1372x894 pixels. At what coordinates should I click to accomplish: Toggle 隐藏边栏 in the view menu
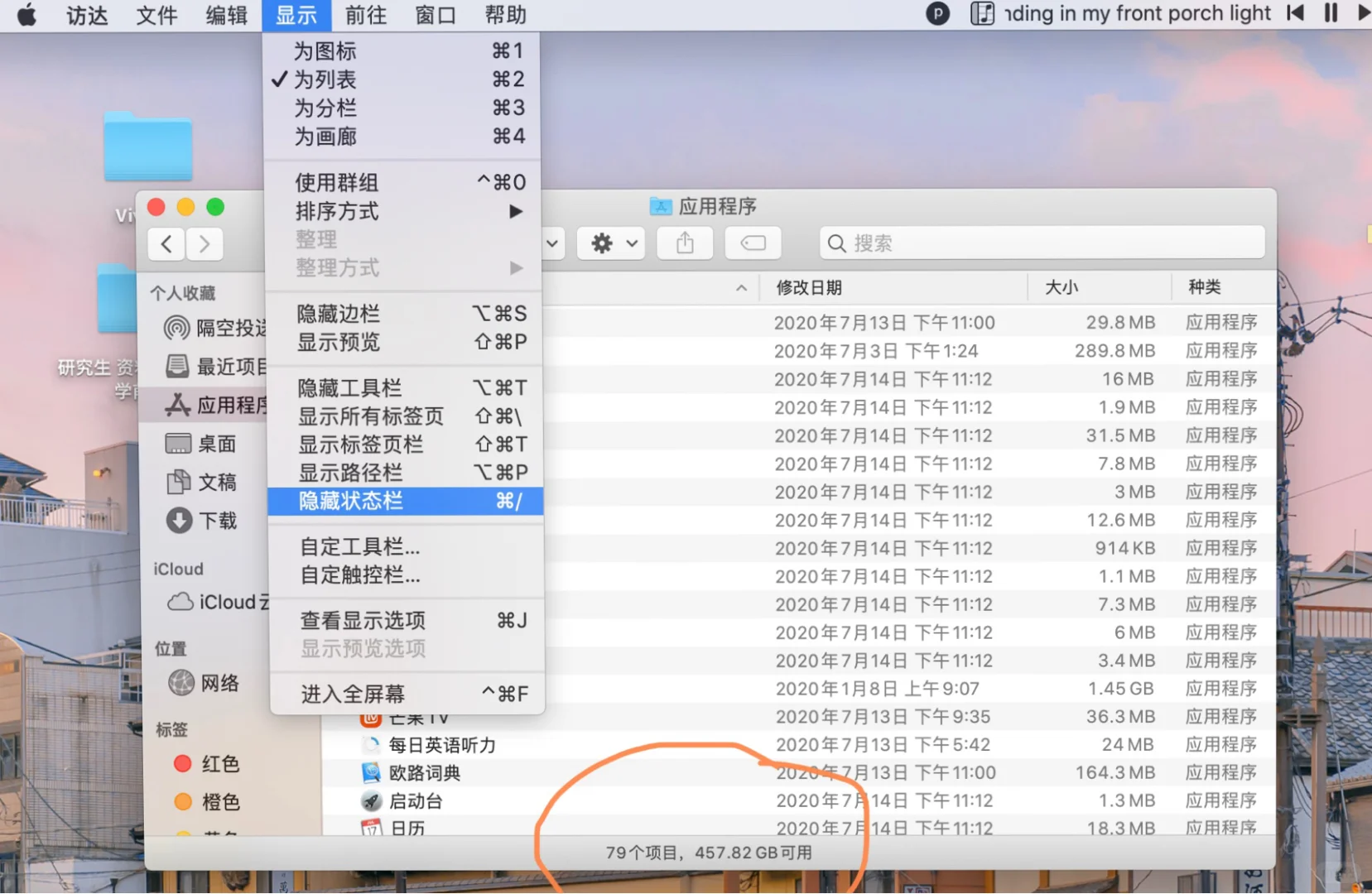337,313
